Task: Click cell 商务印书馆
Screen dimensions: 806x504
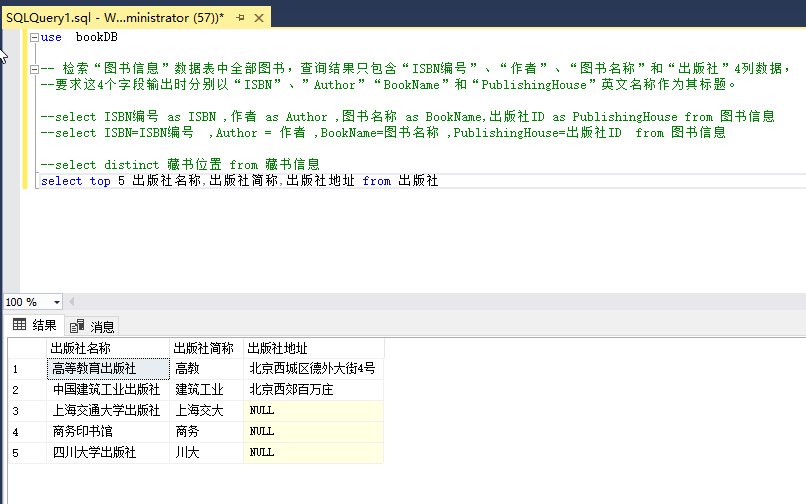Action: (x=108, y=432)
